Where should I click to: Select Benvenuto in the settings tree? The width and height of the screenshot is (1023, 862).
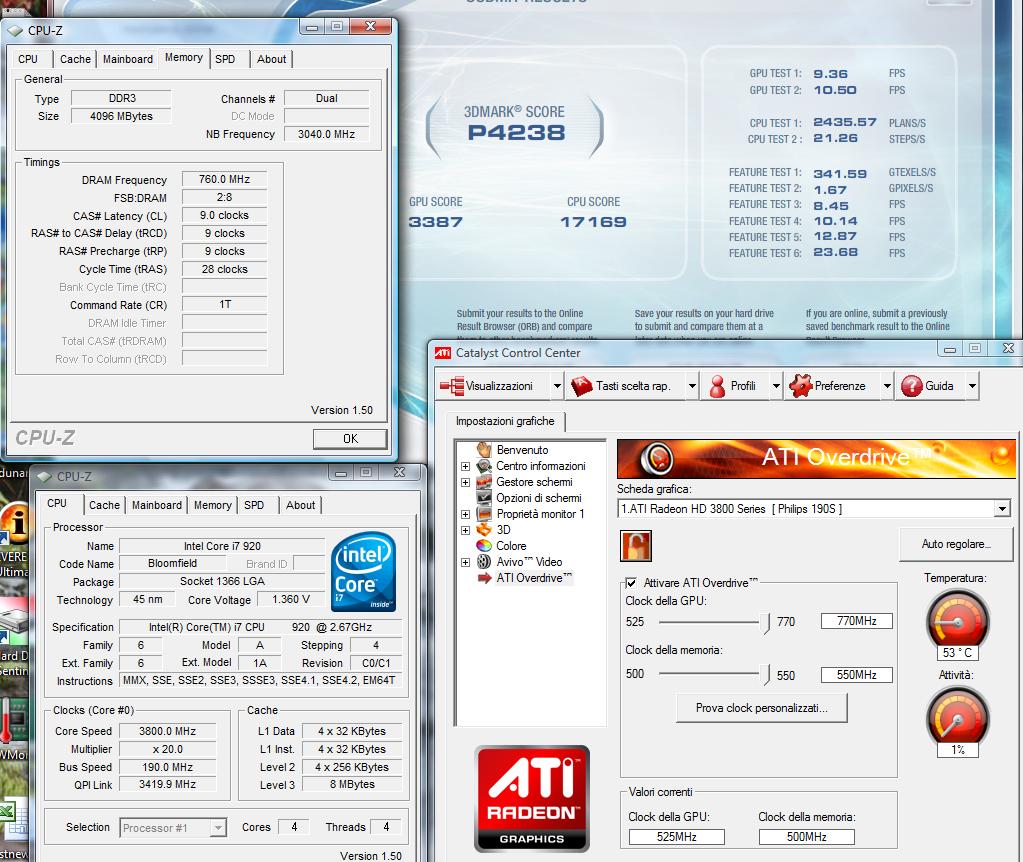pos(522,450)
